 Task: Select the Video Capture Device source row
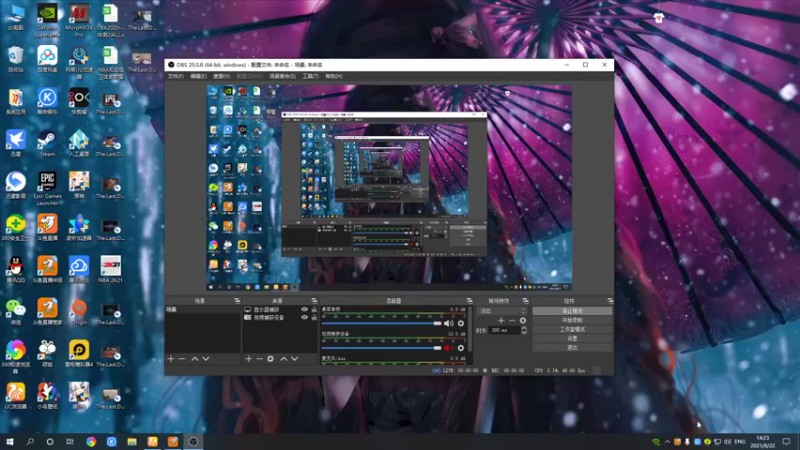(280, 317)
